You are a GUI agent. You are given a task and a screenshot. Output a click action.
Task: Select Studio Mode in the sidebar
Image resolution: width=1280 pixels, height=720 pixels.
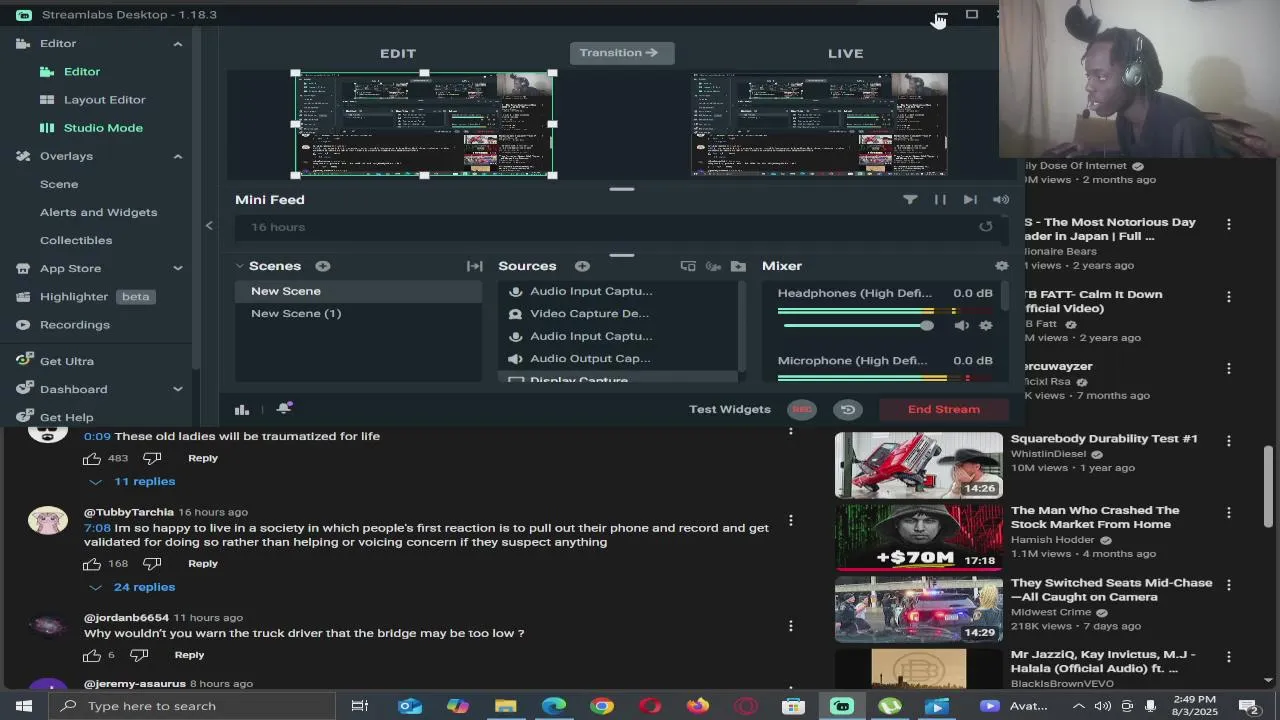click(103, 128)
